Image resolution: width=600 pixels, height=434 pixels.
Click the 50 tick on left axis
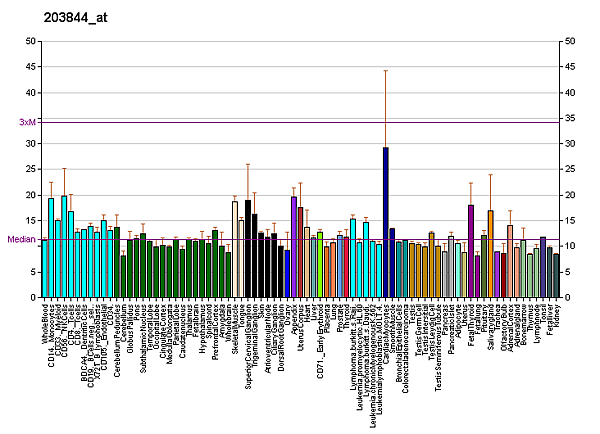(x=31, y=41)
